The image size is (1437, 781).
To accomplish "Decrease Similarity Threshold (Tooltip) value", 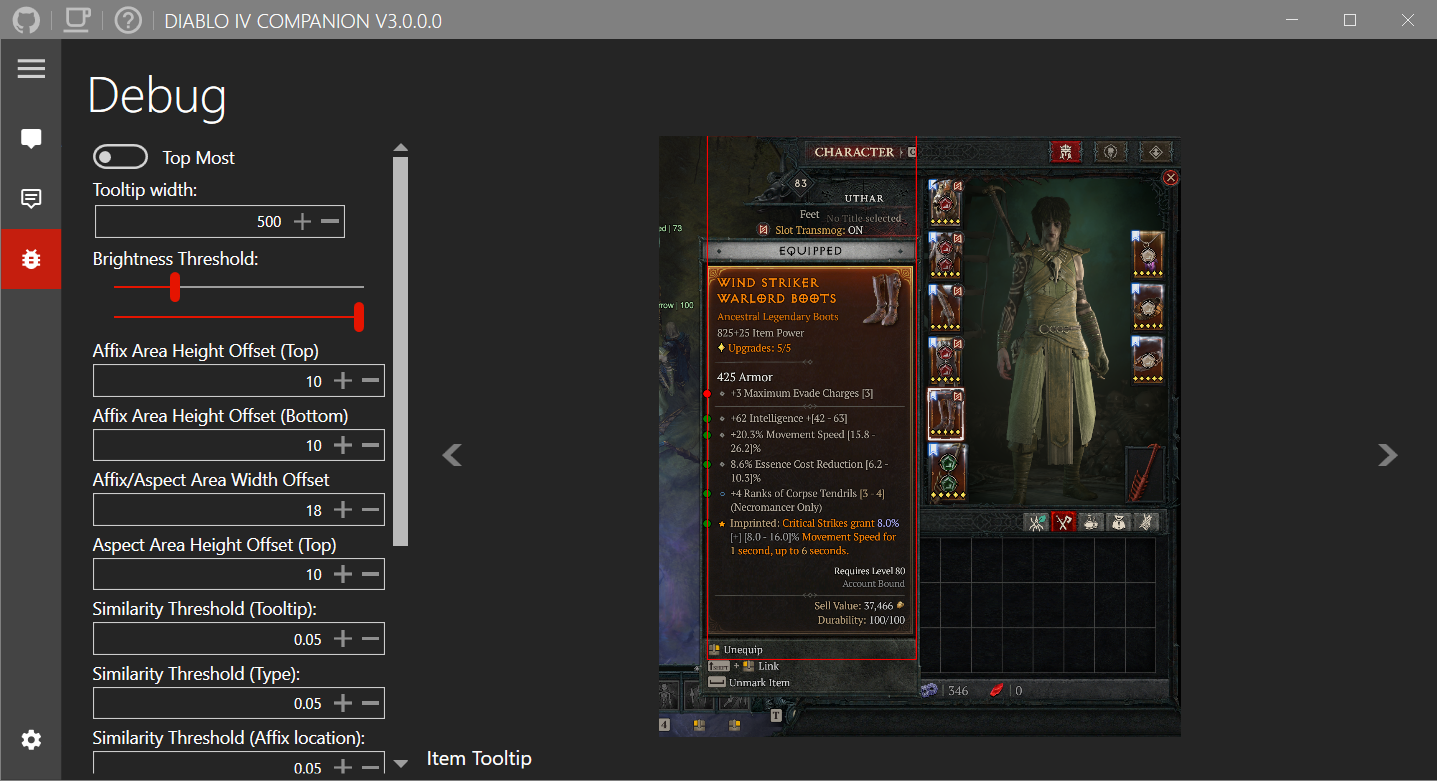I will 370,639.
